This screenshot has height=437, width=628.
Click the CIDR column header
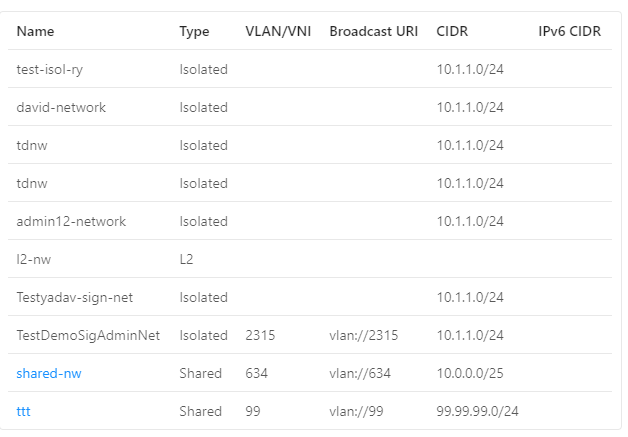click(452, 31)
